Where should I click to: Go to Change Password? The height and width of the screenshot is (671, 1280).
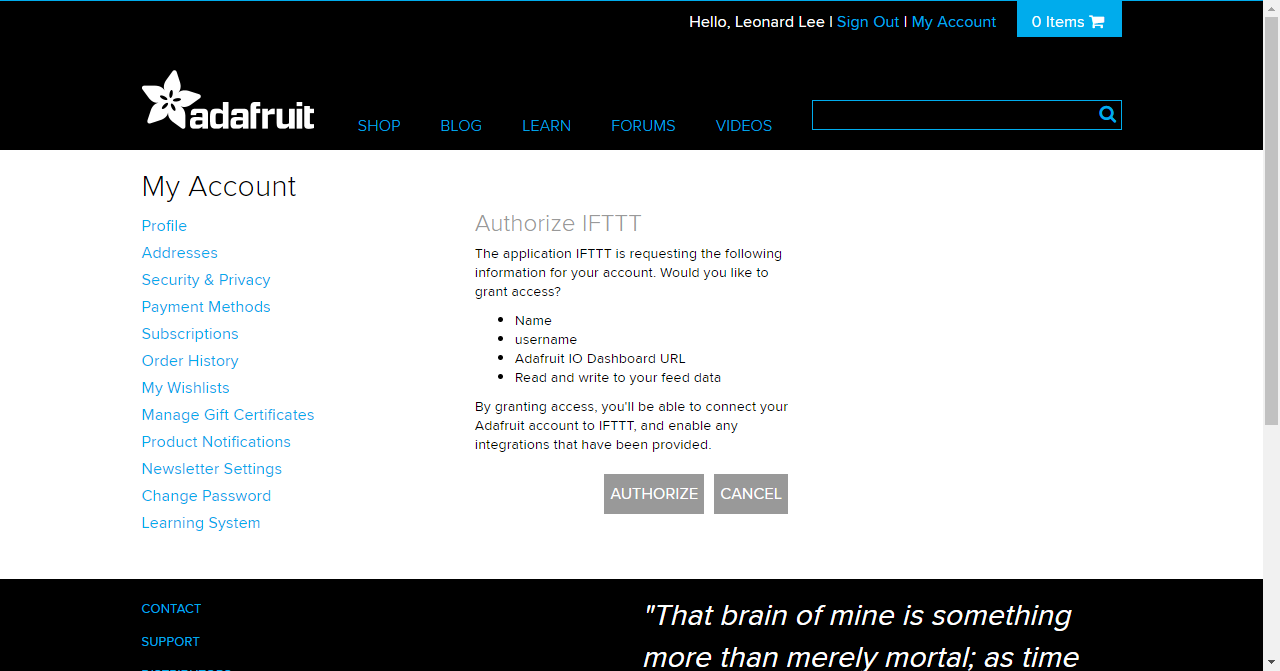click(206, 496)
